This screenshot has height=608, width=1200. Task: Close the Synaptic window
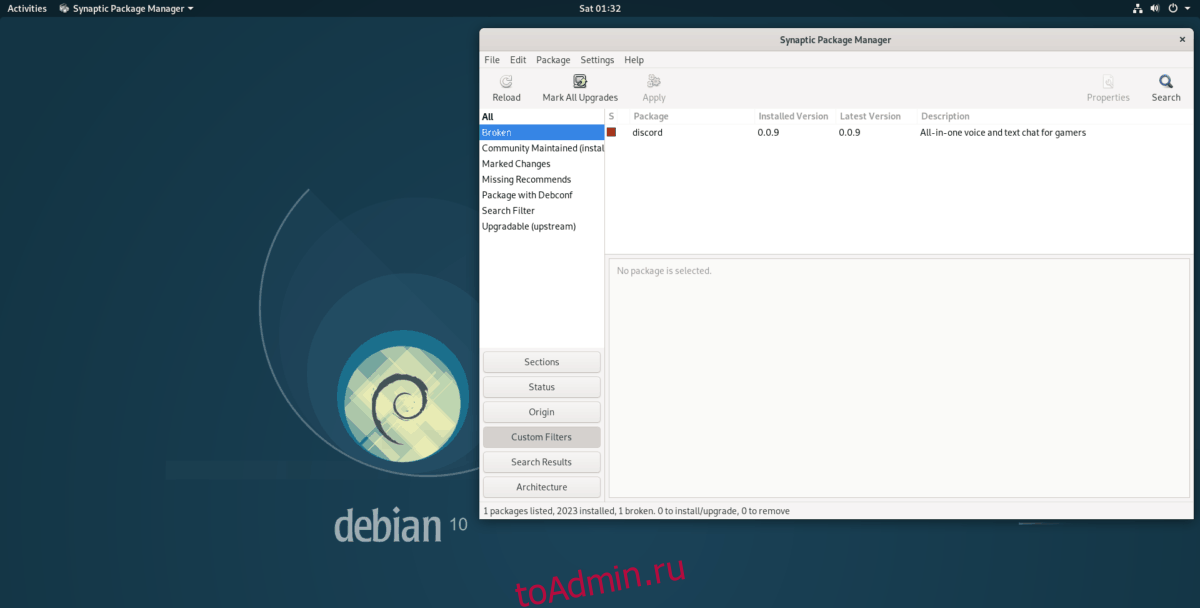click(x=1182, y=40)
